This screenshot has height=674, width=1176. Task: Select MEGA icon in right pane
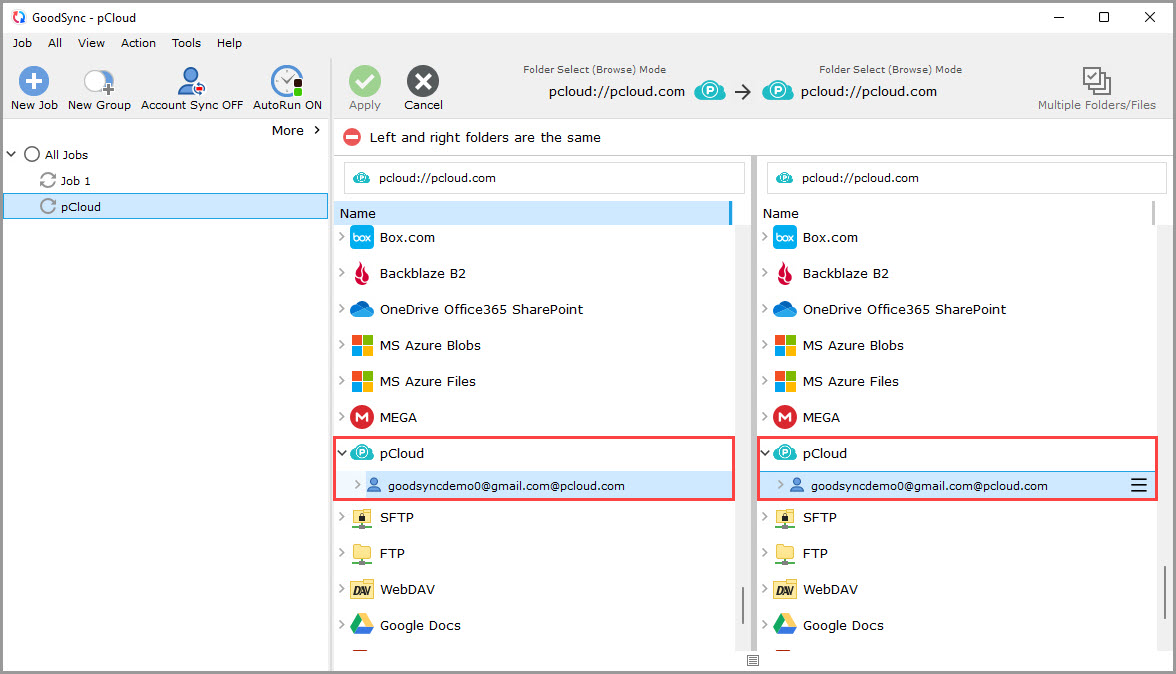click(x=784, y=417)
